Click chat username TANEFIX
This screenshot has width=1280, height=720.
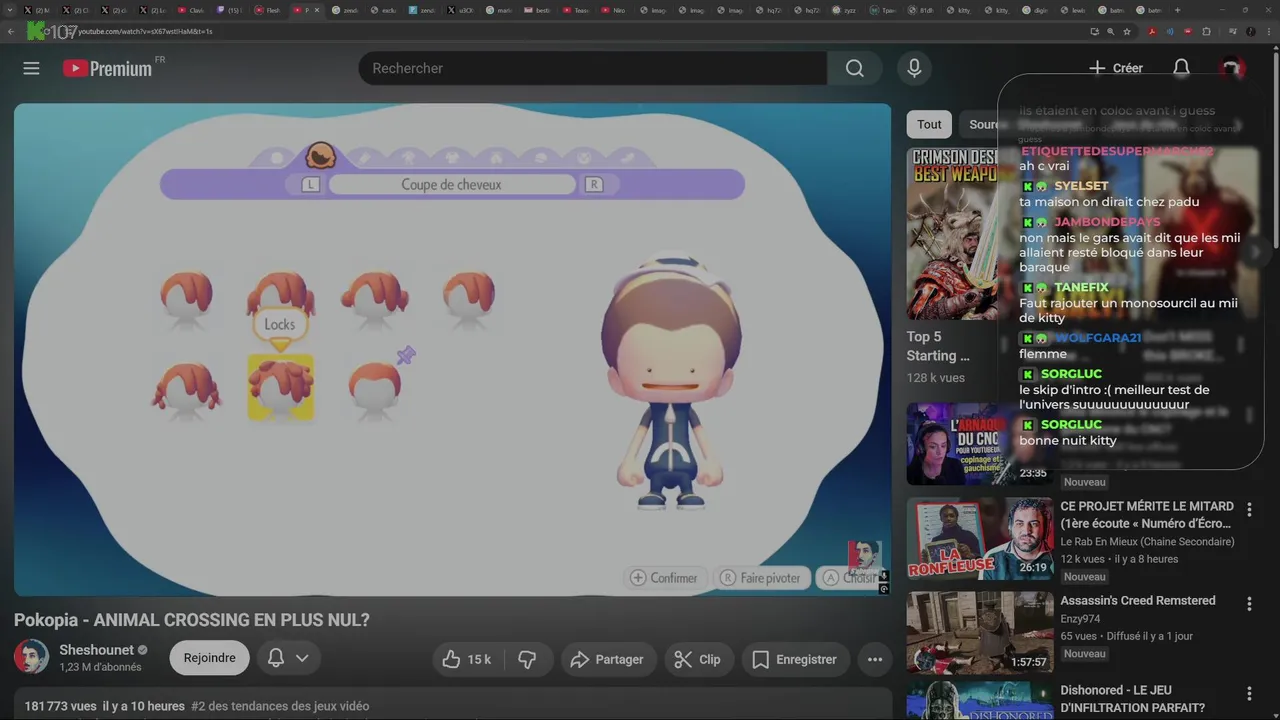click(x=1081, y=288)
